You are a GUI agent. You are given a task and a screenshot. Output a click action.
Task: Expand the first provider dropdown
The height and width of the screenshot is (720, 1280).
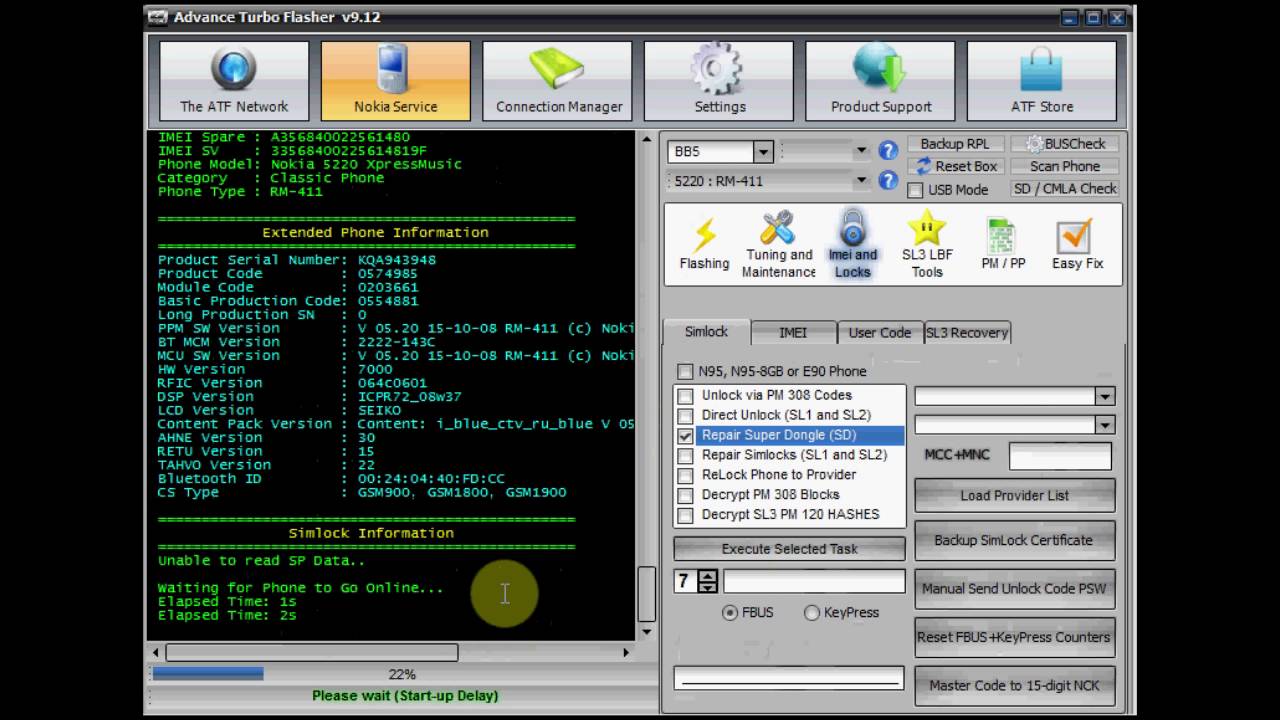point(1104,396)
